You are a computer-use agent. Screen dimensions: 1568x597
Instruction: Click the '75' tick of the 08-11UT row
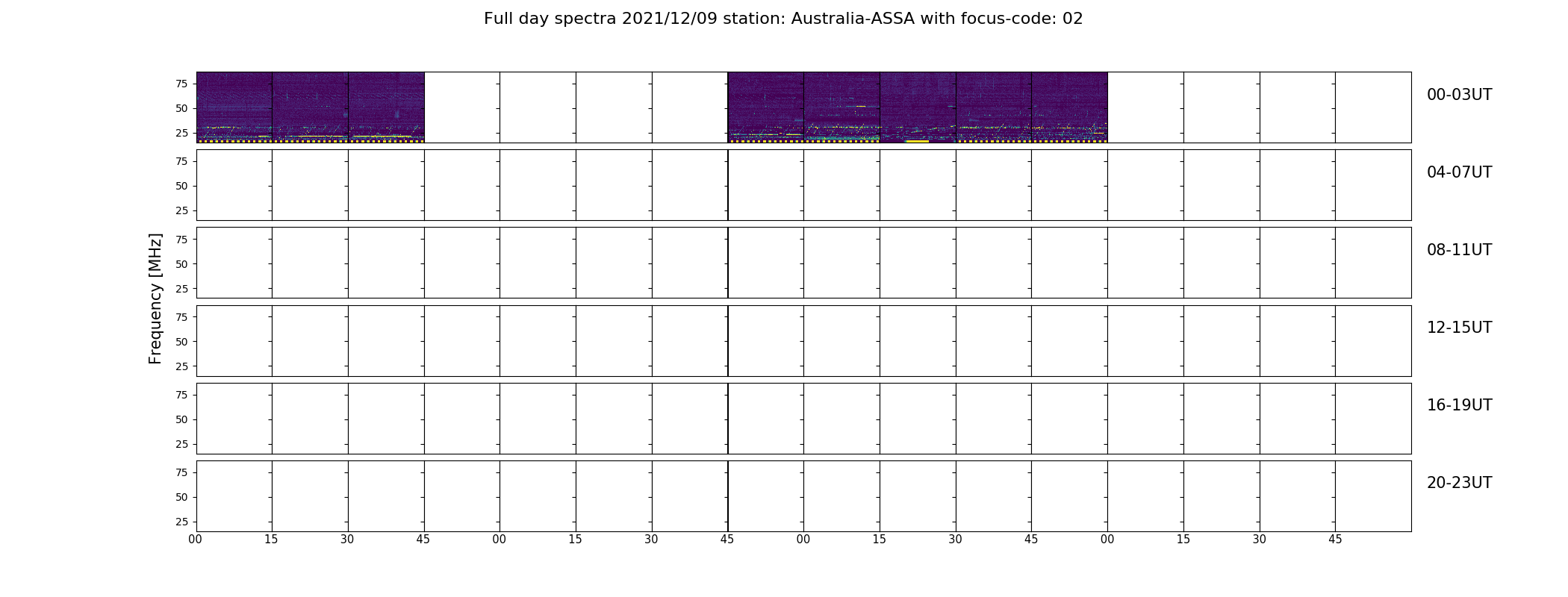click(181, 239)
